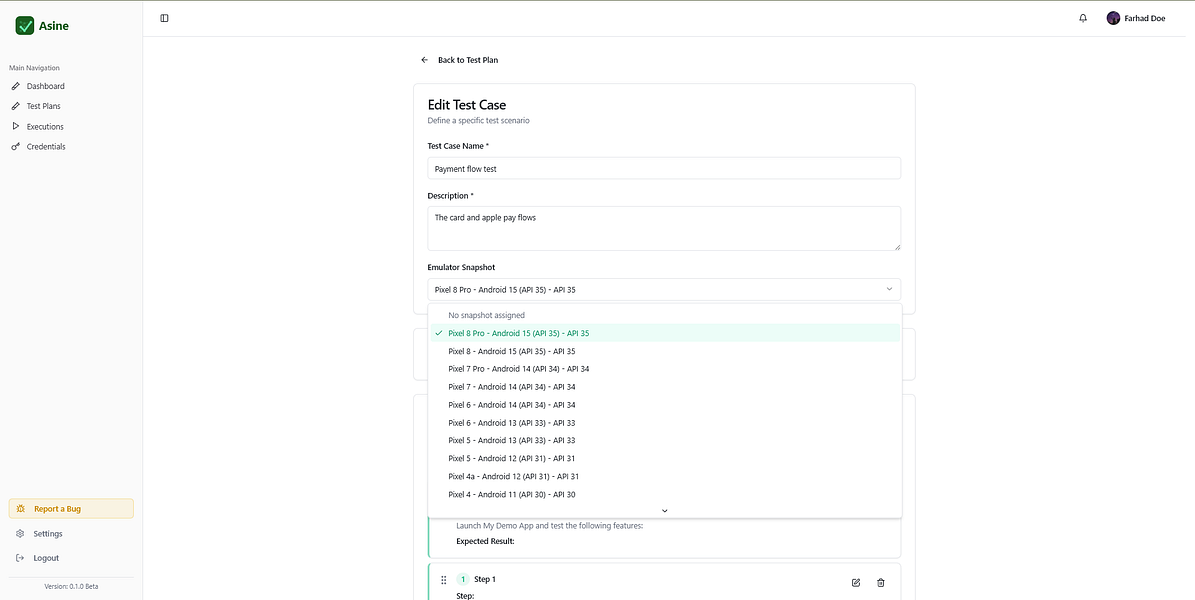
Task: Click the list's scroll-down chevron
Action: click(665, 511)
